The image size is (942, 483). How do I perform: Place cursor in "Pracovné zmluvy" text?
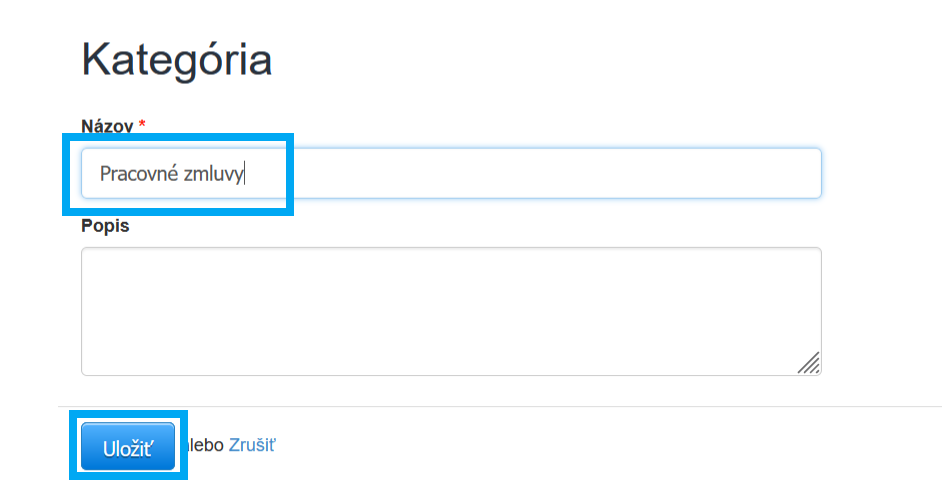[172, 174]
